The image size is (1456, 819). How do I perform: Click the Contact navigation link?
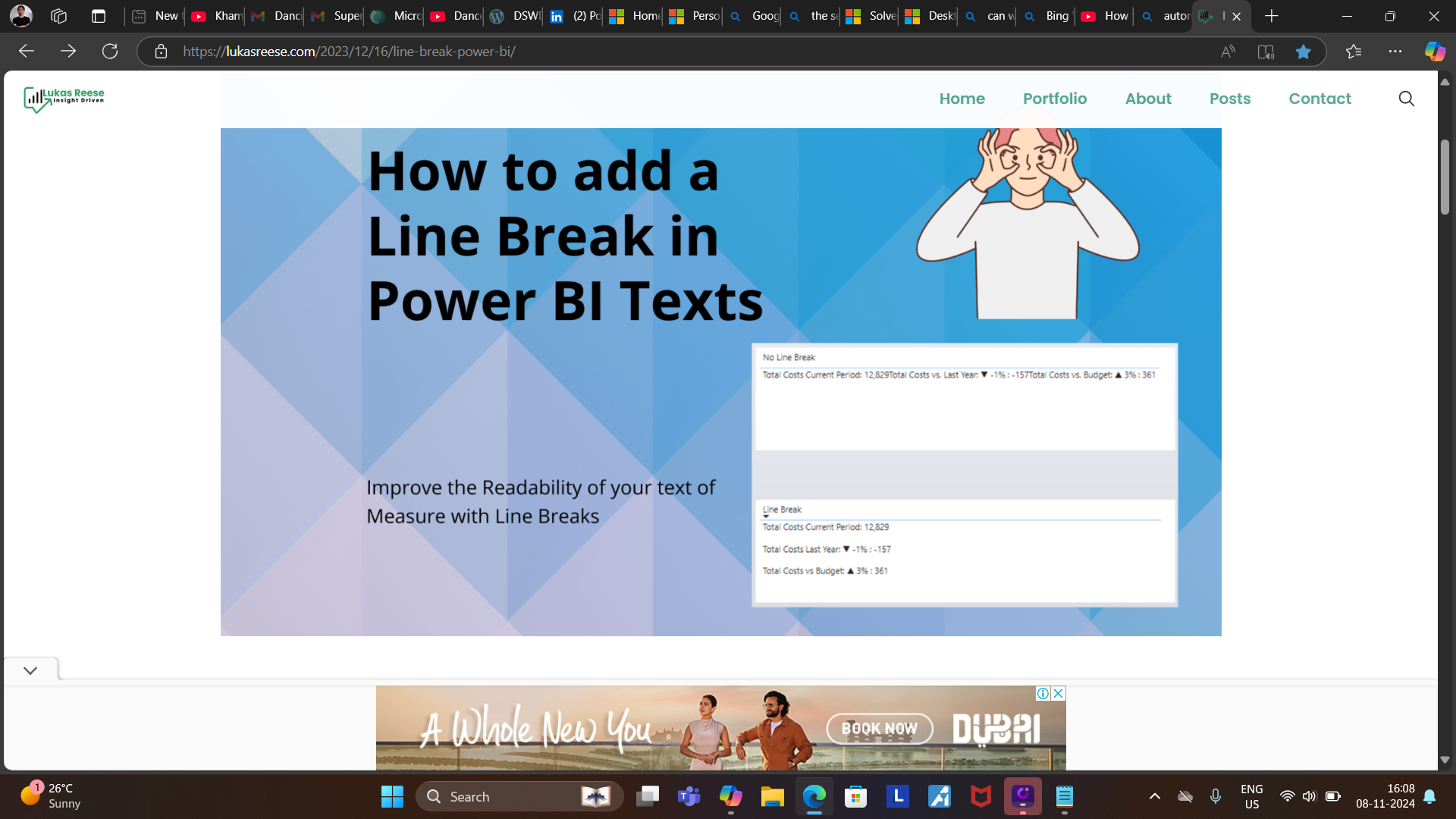(x=1319, y=99)
